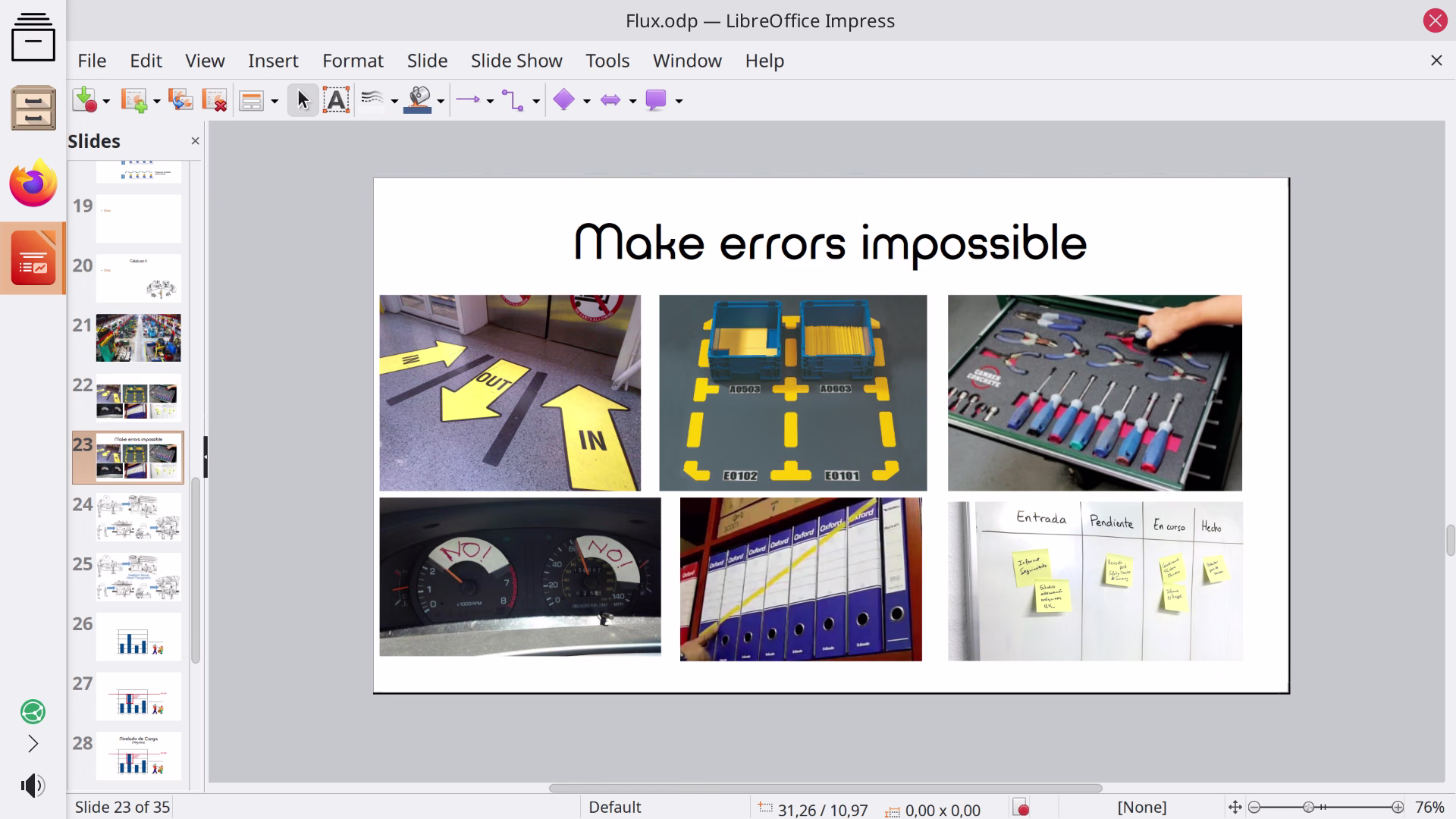Click the Fill Color bucket icon

point(418,100)
